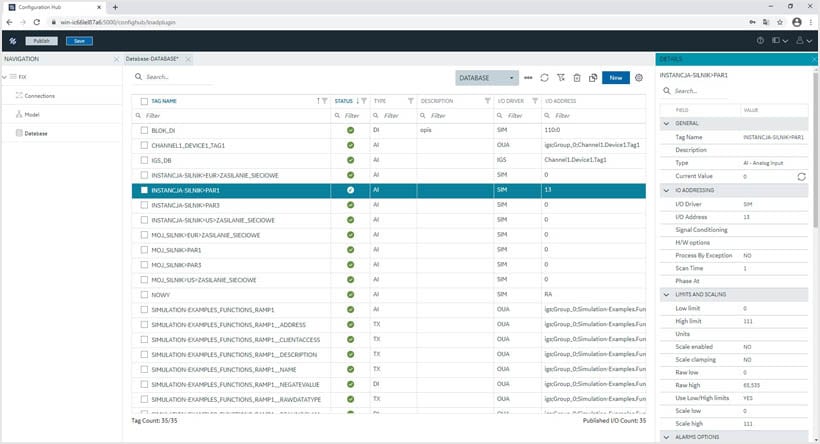Click filter icon on STATUS column
The height and width of the screenshot is (444, 820).
tap(364, 101)
